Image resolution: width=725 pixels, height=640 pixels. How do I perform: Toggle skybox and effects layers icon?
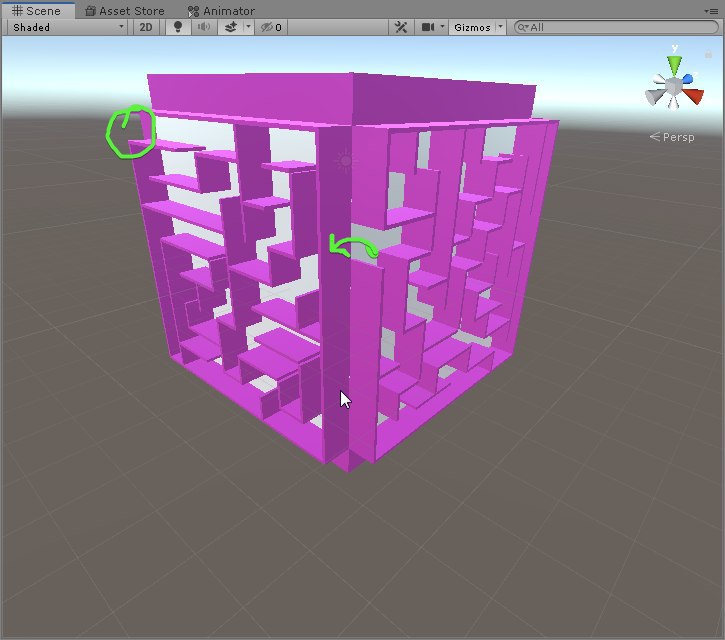[x=231, y=27]
